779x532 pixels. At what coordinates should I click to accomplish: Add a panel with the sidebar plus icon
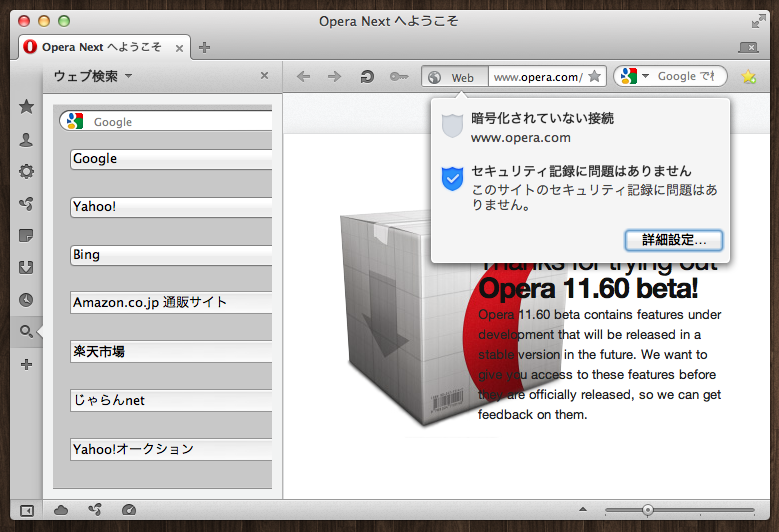(26, 365)
